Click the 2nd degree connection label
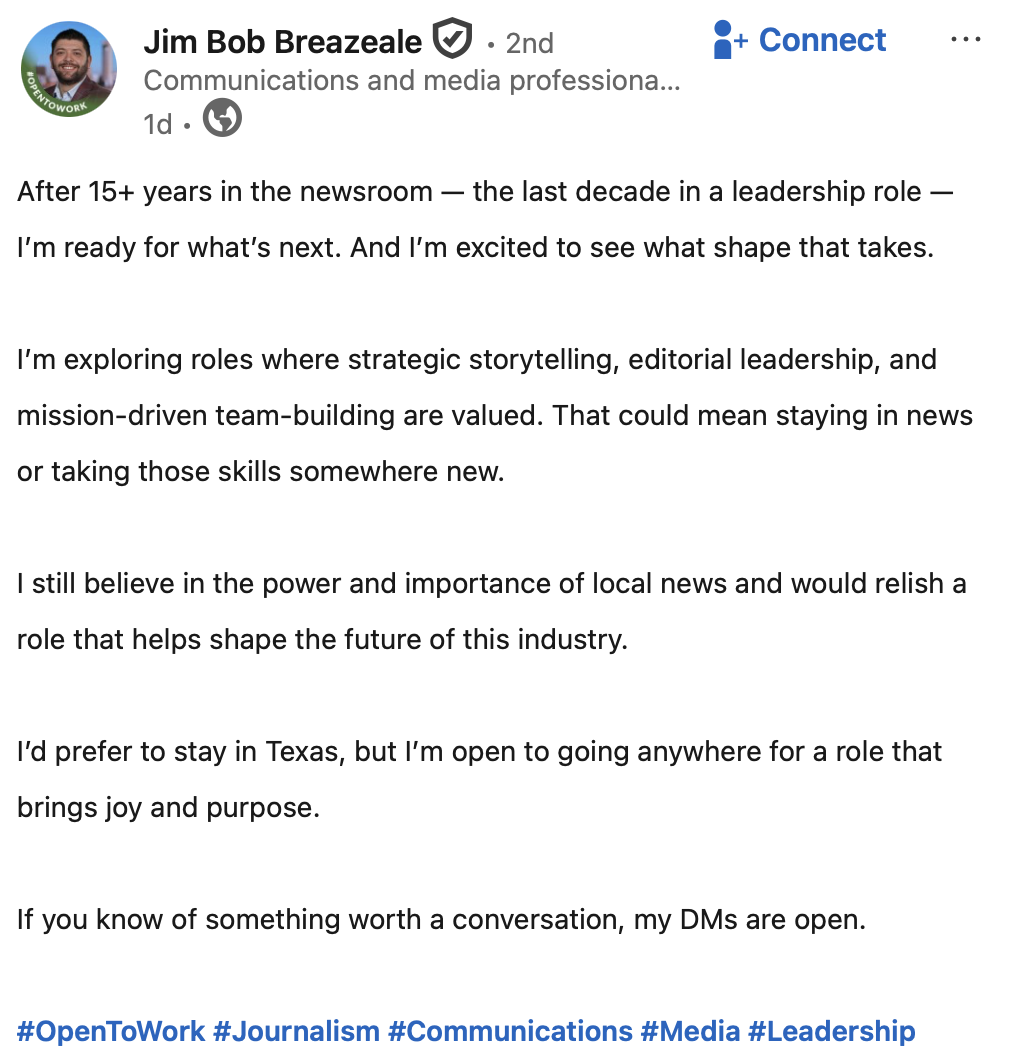 529,43
